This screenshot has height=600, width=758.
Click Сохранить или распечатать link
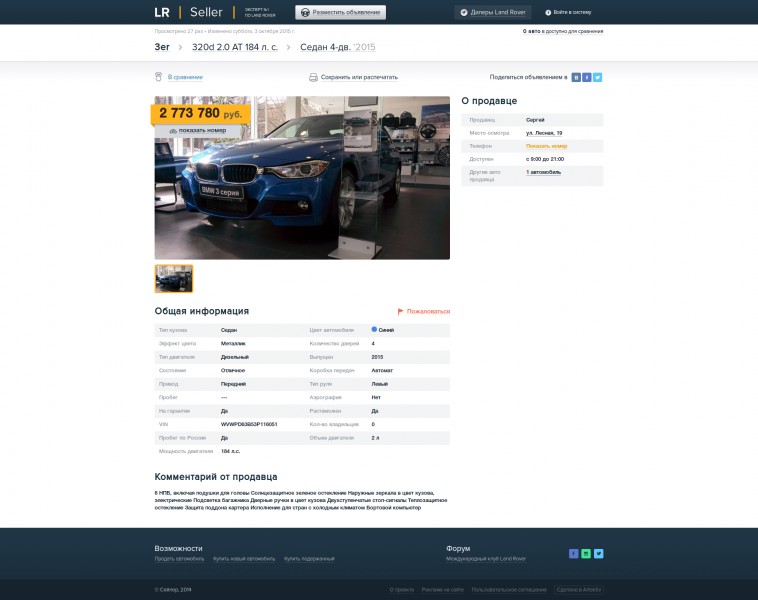coord(359,77)
